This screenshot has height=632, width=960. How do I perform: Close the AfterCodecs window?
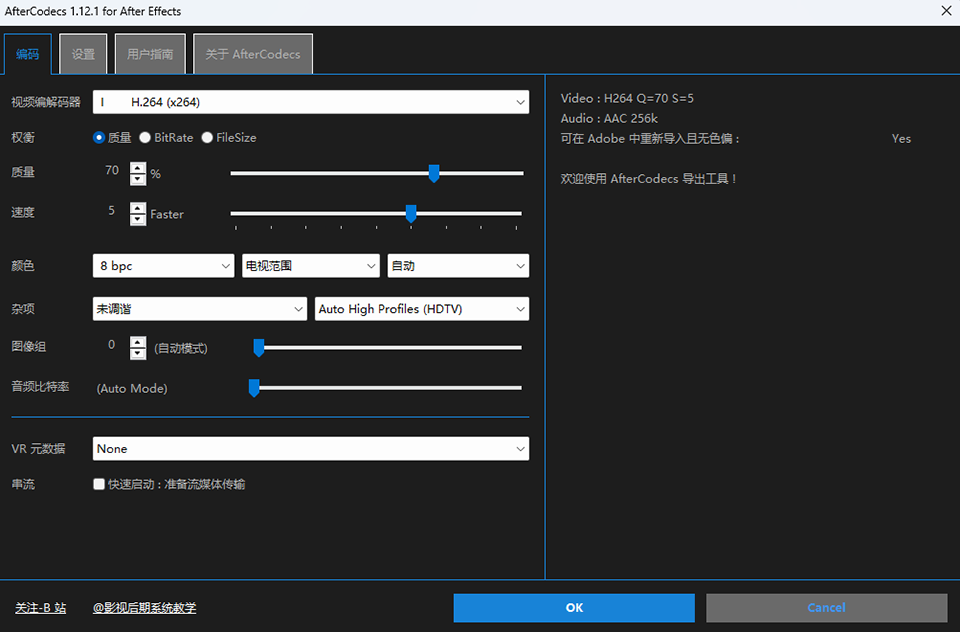946,11
